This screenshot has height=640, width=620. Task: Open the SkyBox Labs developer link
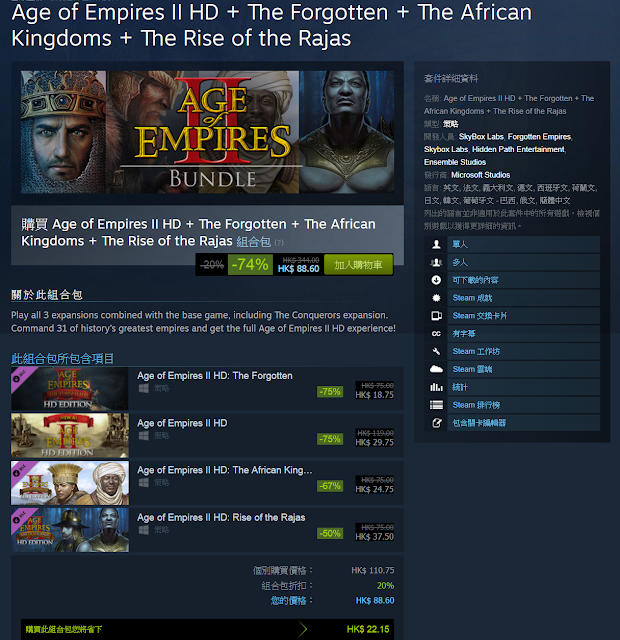click(481, 137)
